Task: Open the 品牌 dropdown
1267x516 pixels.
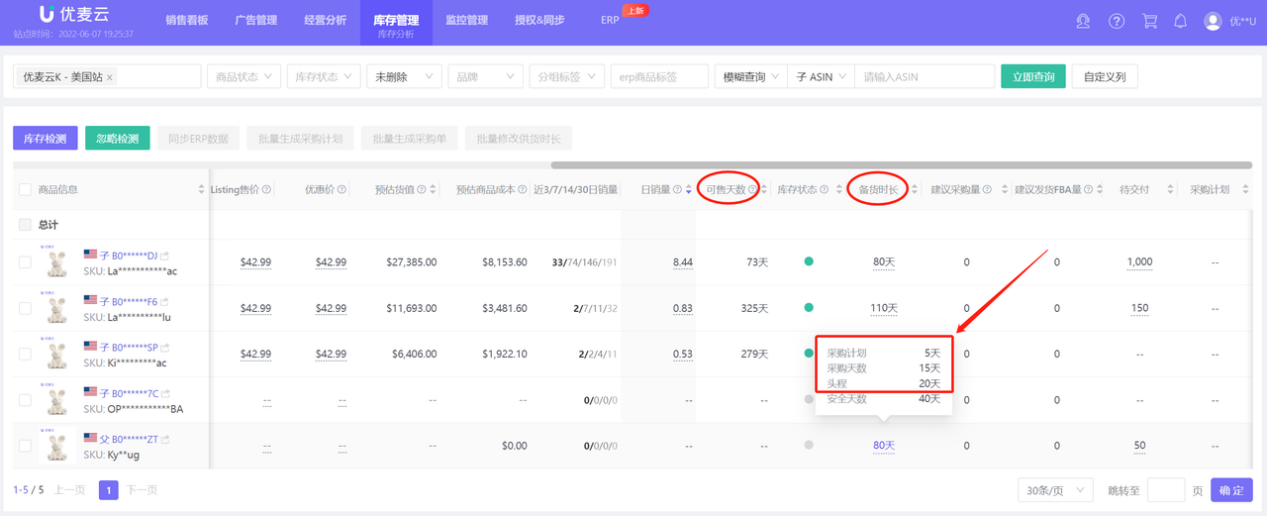Action: (x=486, y=77)
